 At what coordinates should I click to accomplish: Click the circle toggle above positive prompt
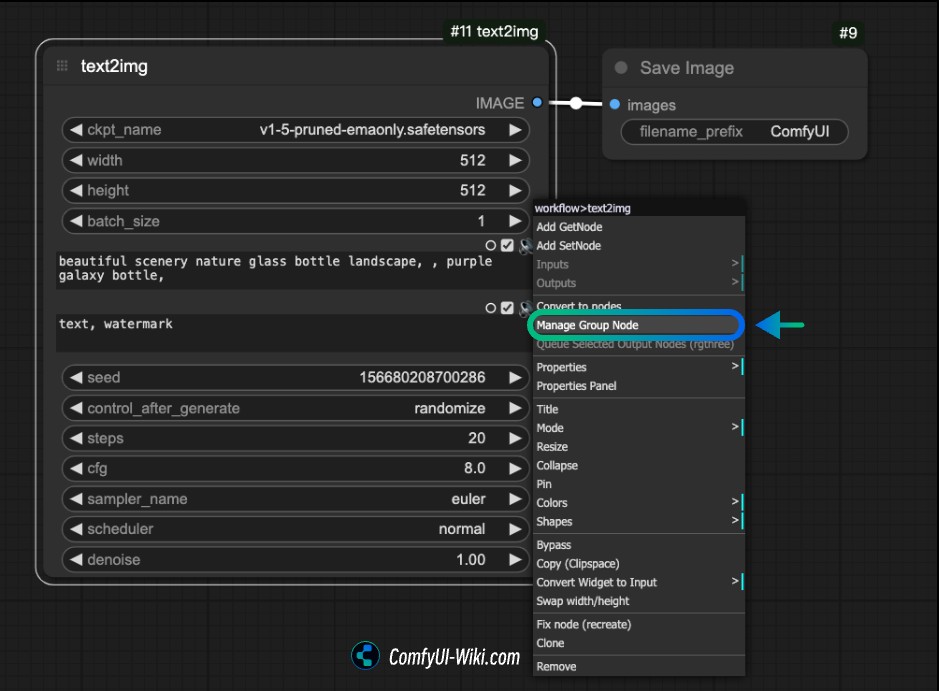click(490, 246)
